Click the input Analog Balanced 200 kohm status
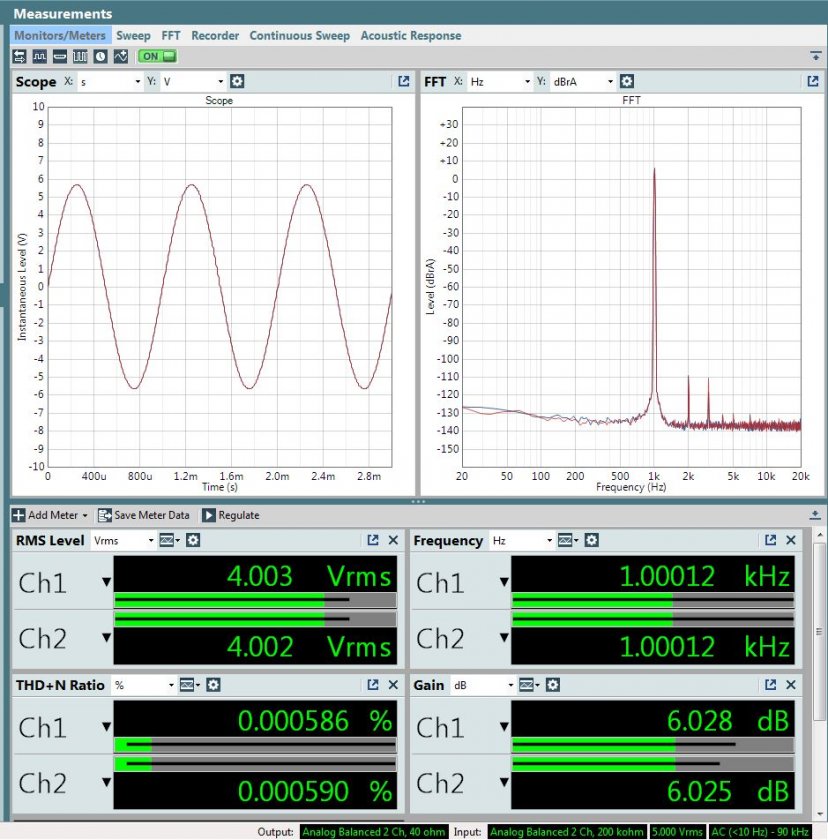This screenshot has height=840, width=828. (567, 832)
